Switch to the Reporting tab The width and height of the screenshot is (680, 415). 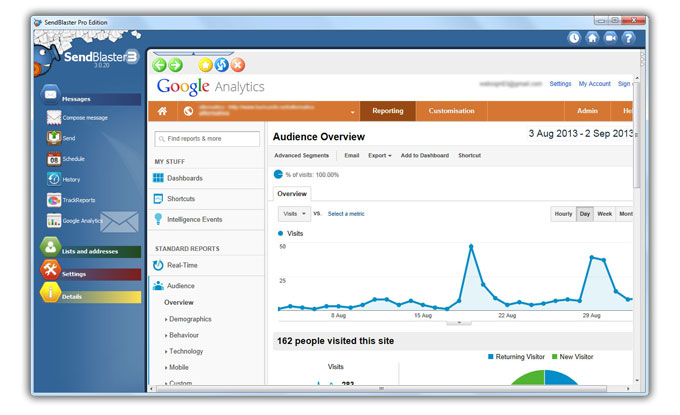(x=388, y=111)
